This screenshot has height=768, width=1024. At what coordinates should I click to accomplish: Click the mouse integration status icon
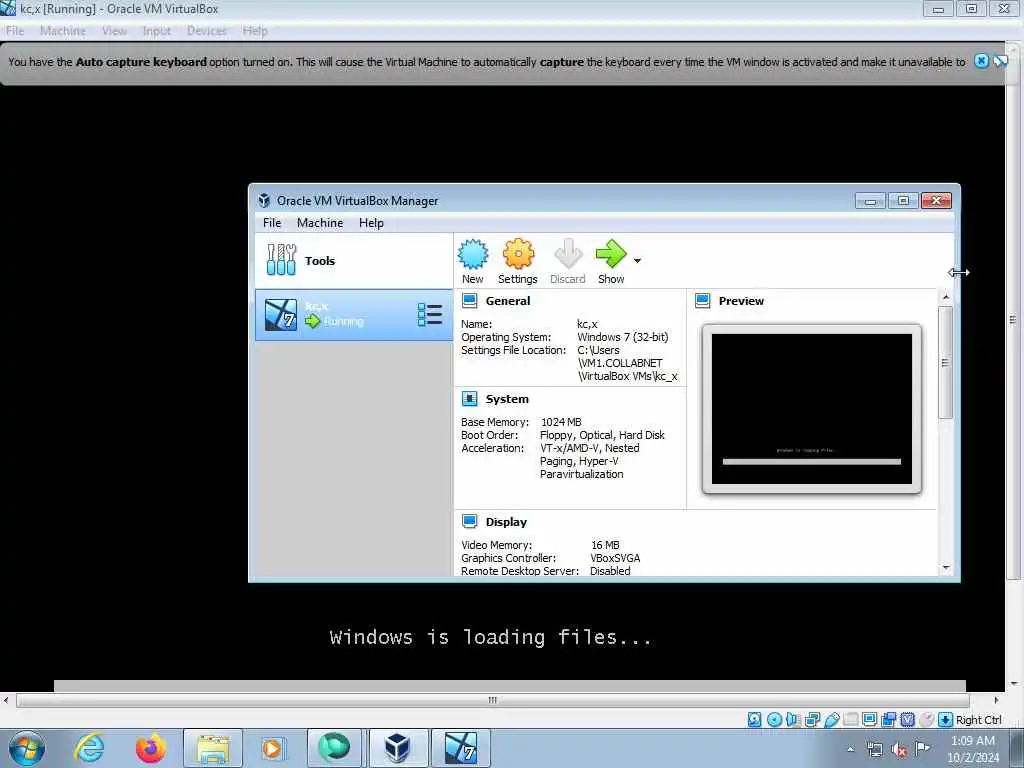click(926, 720)
